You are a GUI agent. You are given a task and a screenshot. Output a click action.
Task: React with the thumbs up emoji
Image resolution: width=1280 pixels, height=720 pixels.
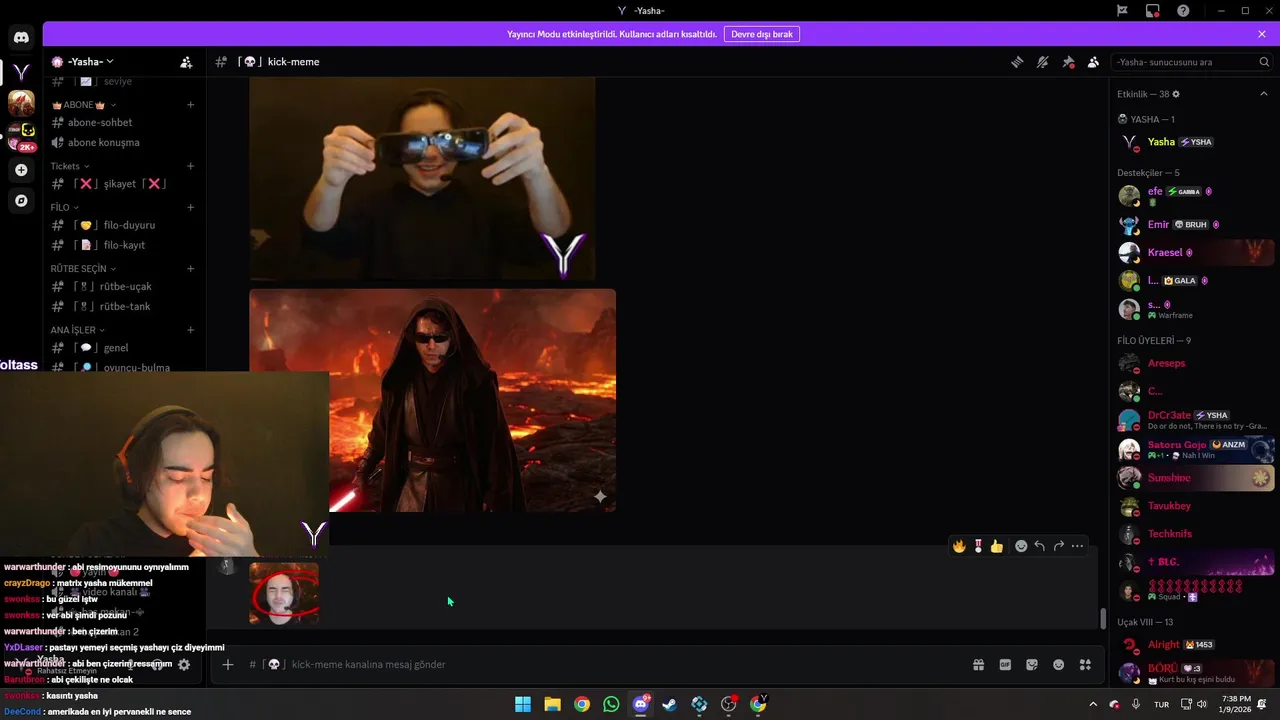tap(997, 546)
